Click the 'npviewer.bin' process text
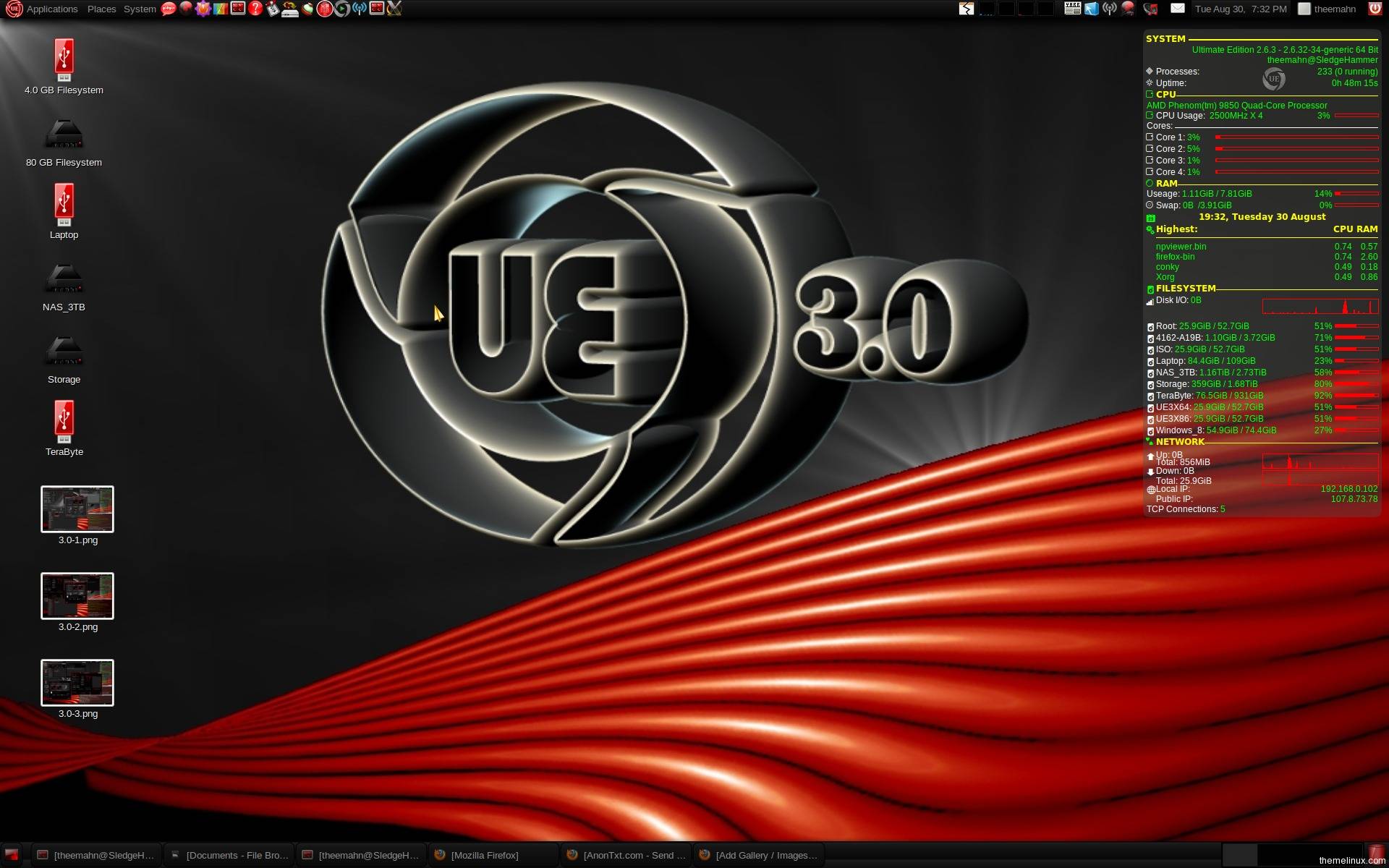This screenshot has width=1389, height=868. [1181, 247]
